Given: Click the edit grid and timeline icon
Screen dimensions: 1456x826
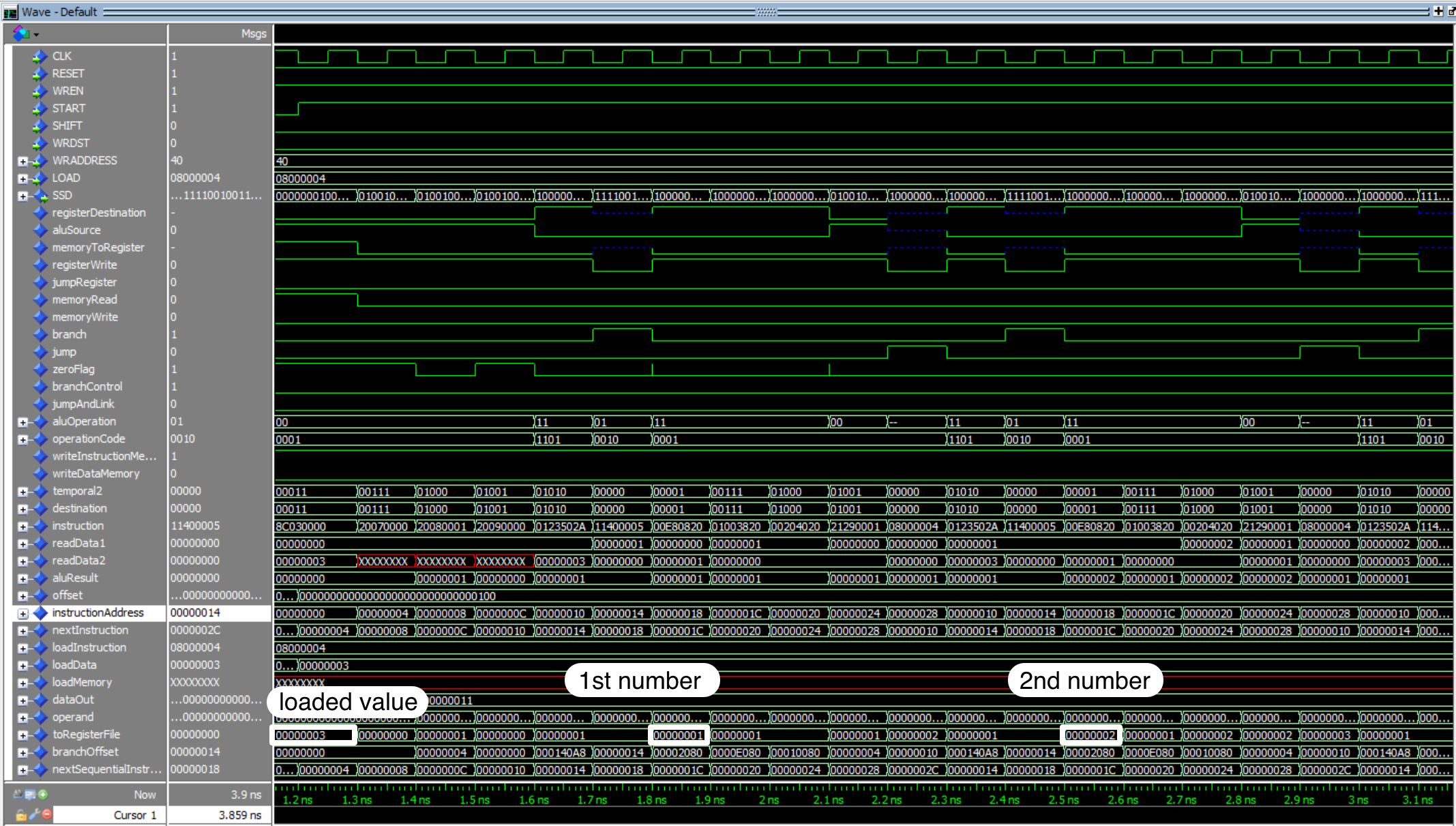Looking at the screenshot, I should tap(30, 795).
